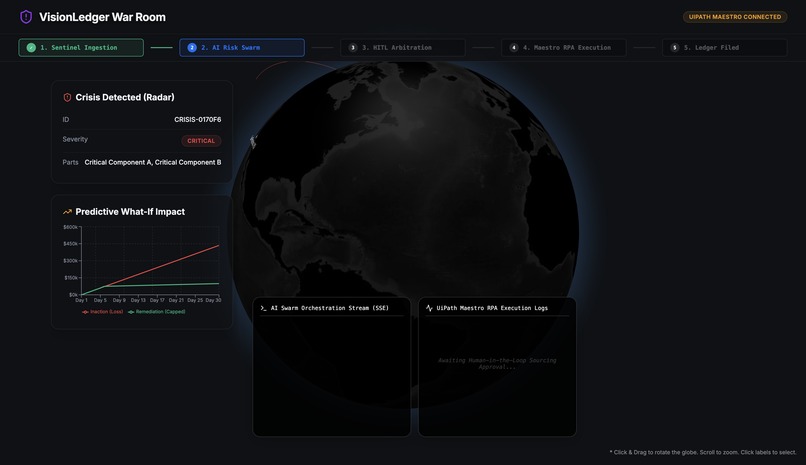The height and width of the screenshot is (465, 806).
Task: Click the CRITICAL severity badge
Action: point(201,141)
